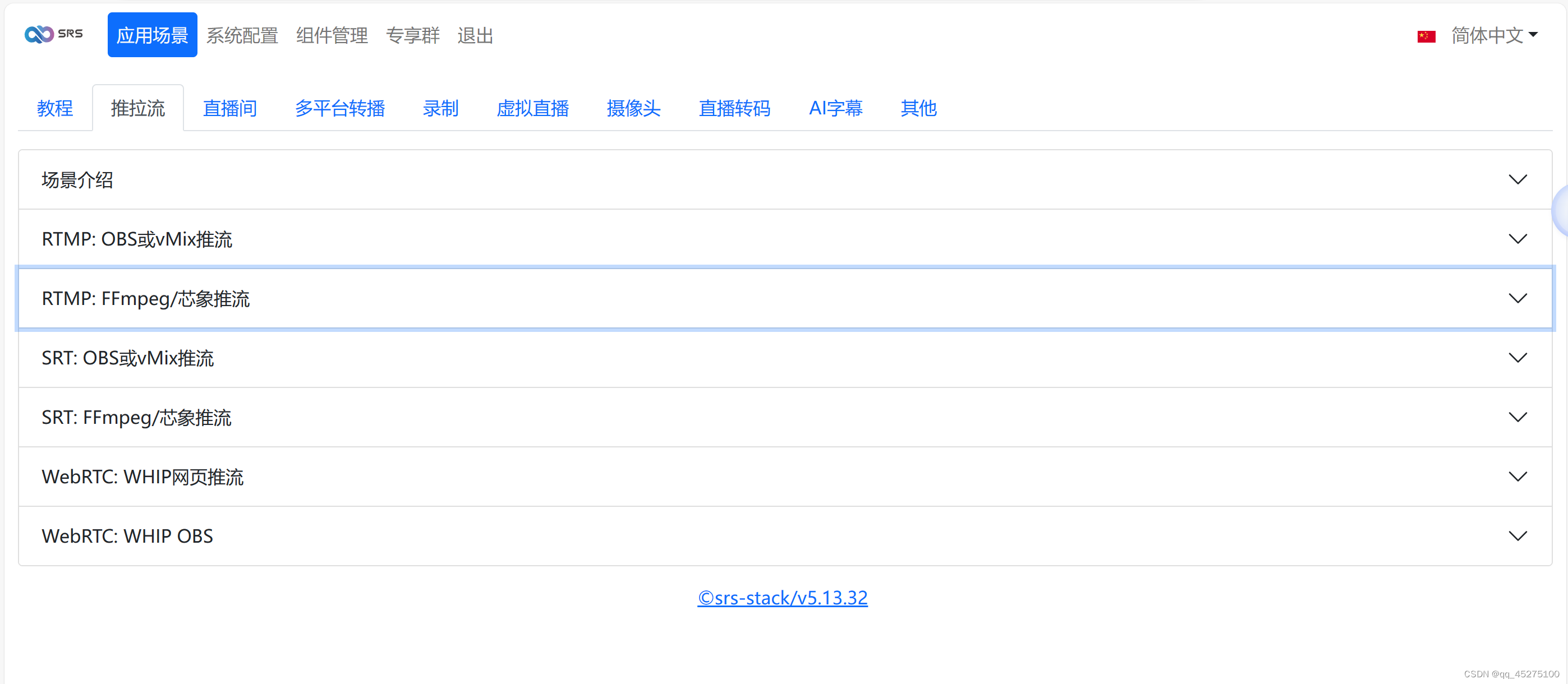Expand SRT: FFmpeg/芯象推流 chevron
This screenshot has width=1568, height=684.
1518,418
